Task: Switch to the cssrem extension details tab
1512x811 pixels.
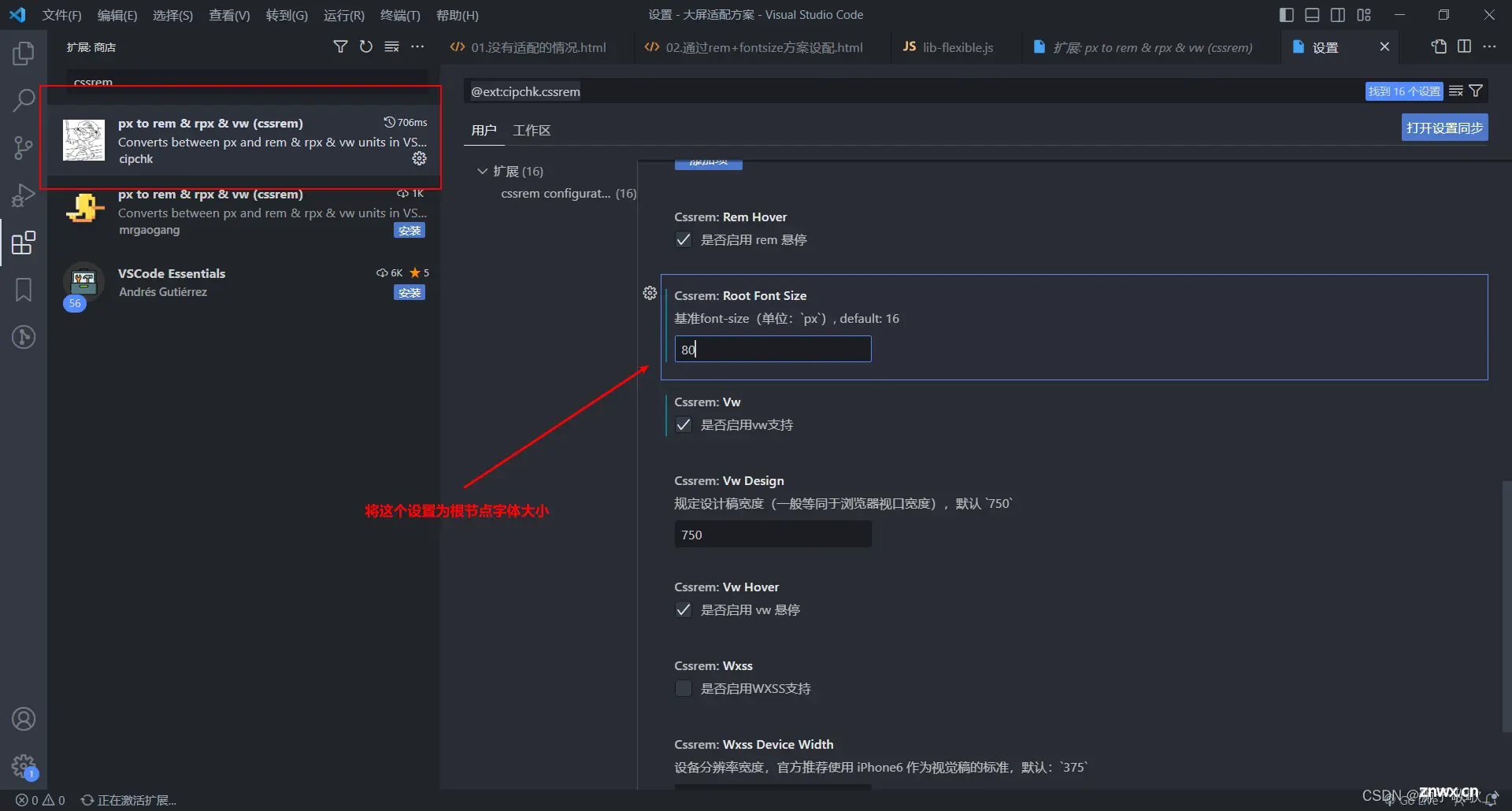Action: [1151, 47]
